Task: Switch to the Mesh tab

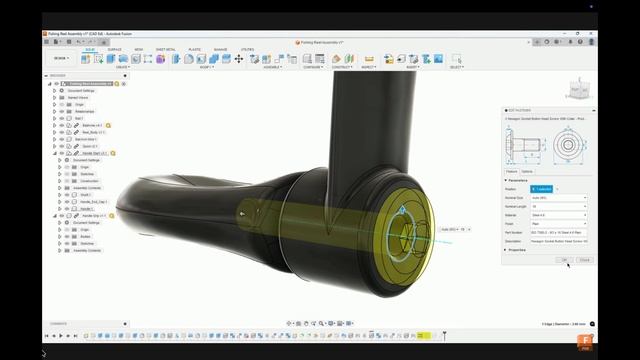Action: pyautogui.click(x=138, y=49)
